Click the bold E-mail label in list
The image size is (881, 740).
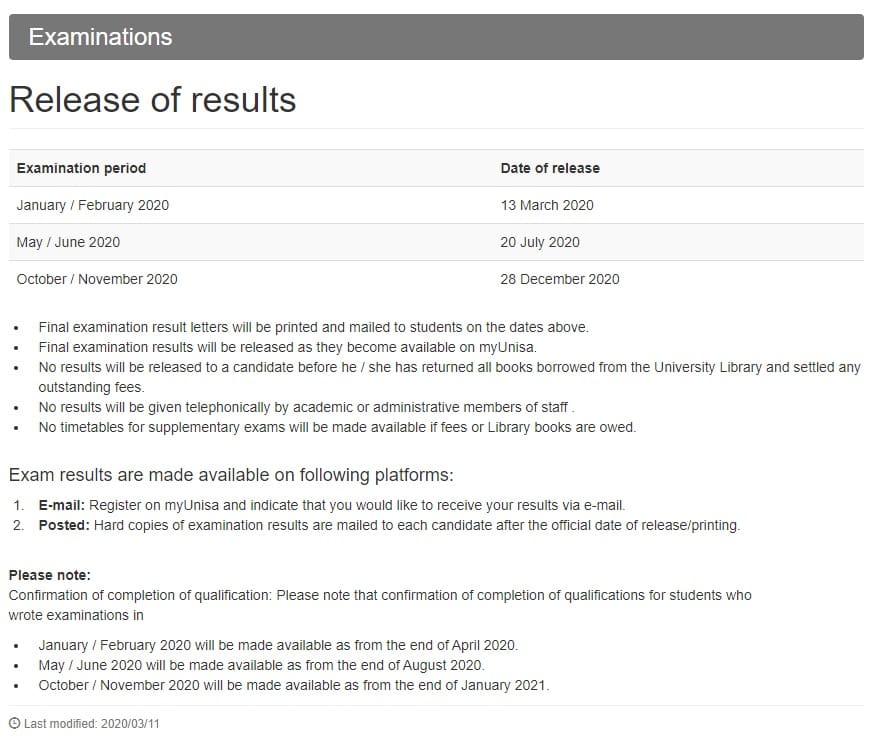[62, 505]
